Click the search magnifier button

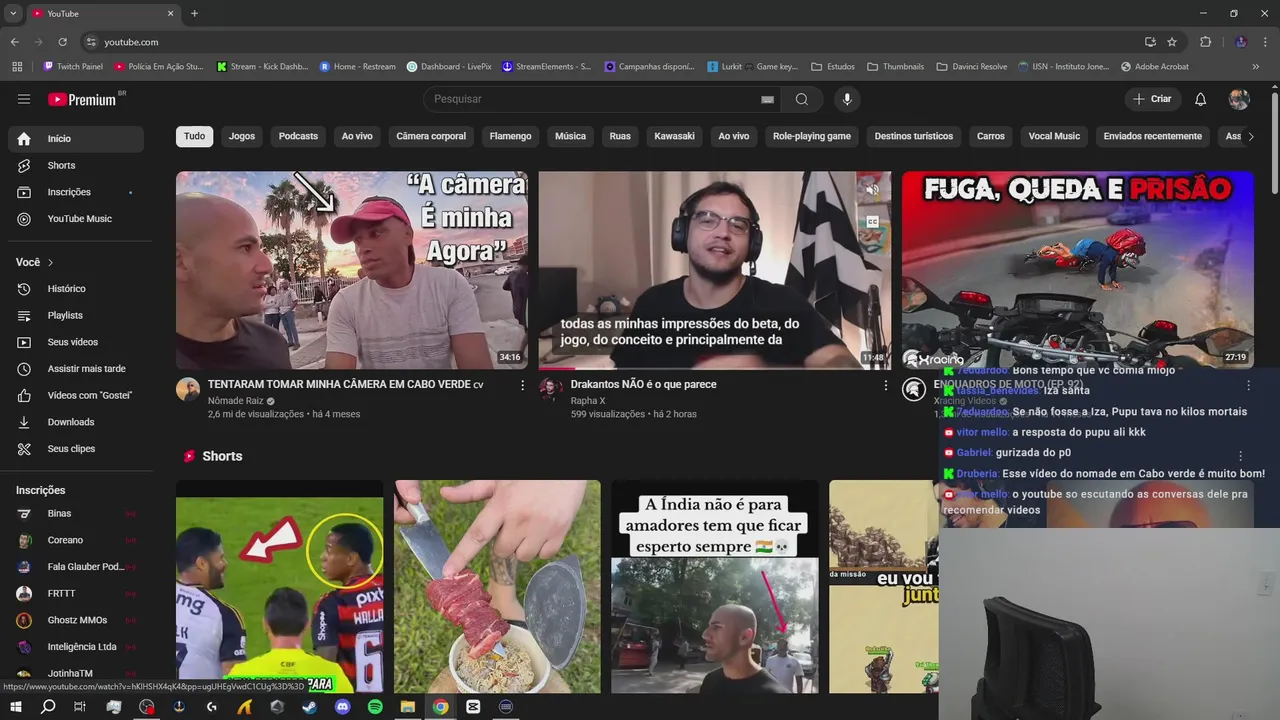click(x=802, y=99)
